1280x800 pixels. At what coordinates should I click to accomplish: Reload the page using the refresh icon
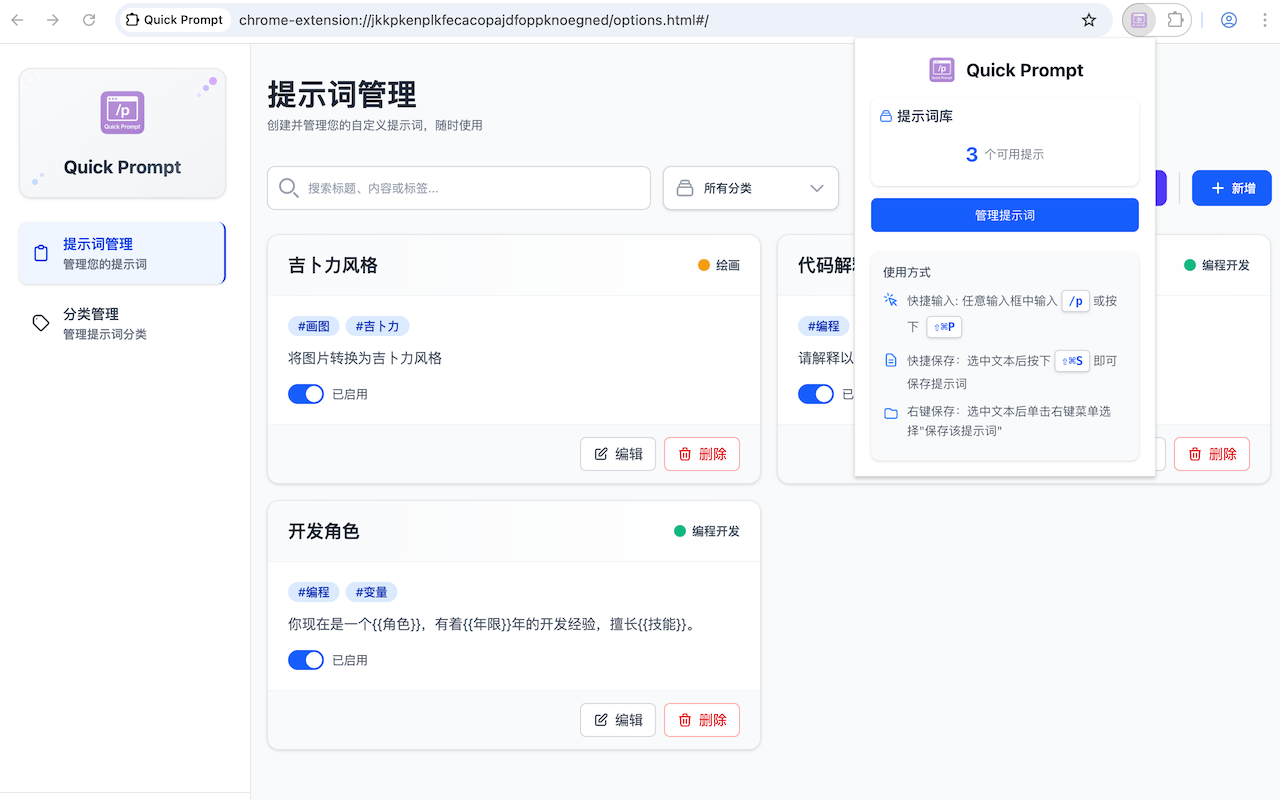(88, 19)
